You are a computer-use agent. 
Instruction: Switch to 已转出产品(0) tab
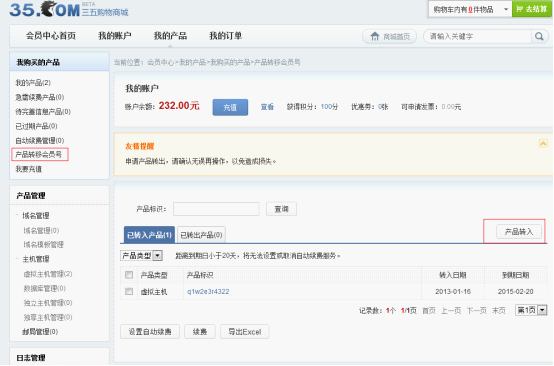coord(201,235)
